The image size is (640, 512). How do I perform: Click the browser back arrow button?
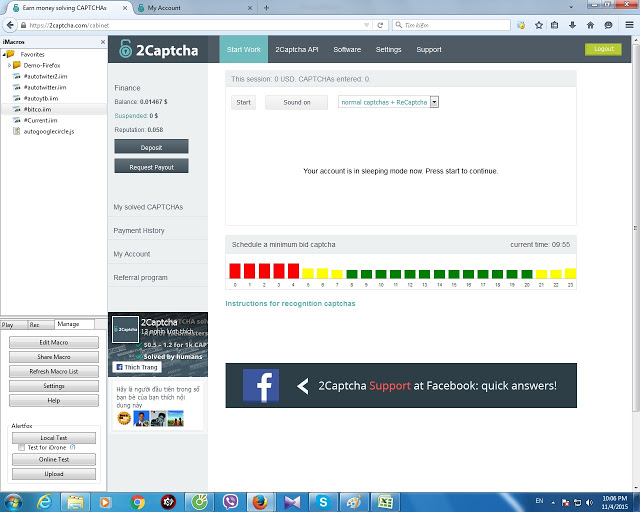tap(10, 25)
